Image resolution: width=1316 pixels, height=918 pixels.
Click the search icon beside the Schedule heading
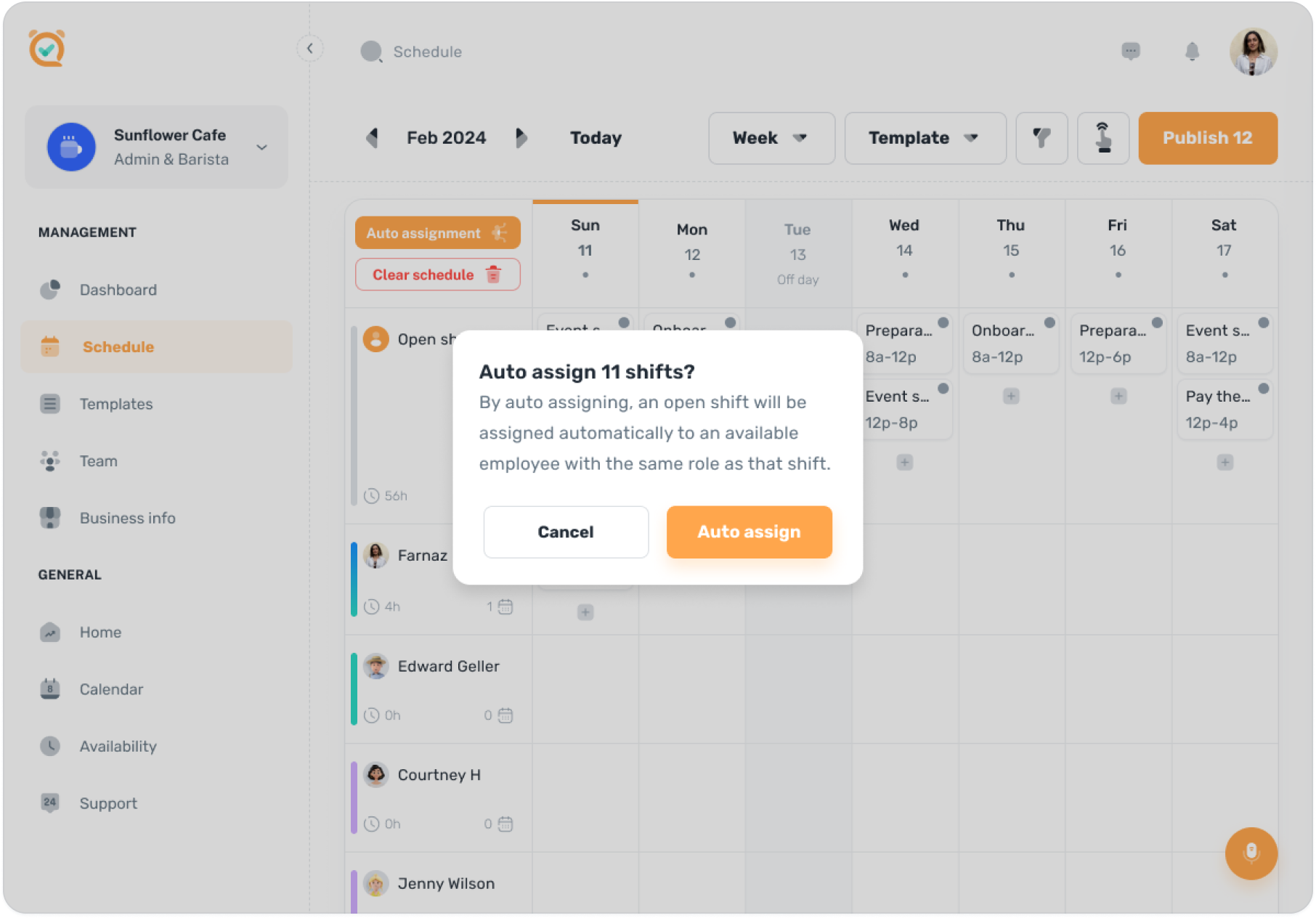[x=371, y=52]
